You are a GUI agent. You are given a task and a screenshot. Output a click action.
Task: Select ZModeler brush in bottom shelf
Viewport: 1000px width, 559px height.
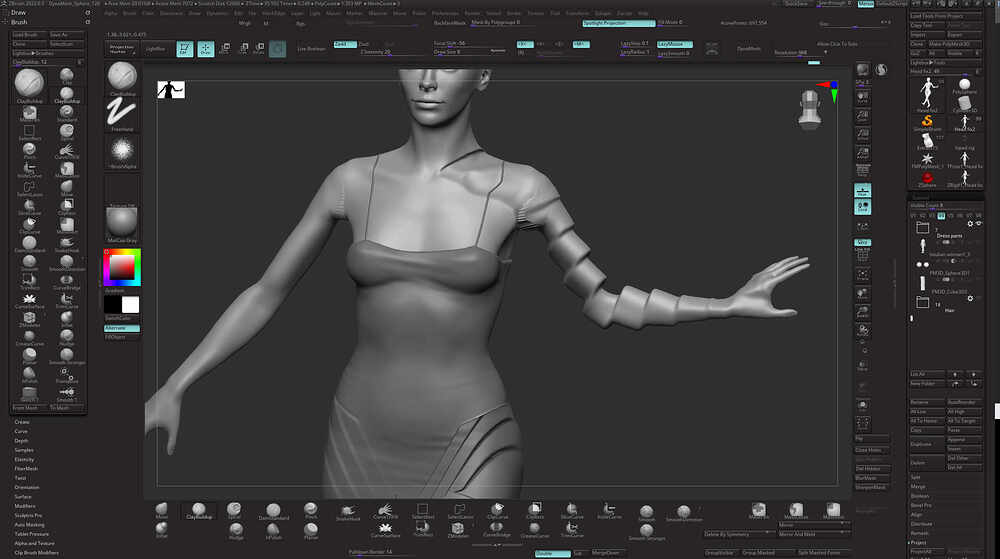coord(458,529)
